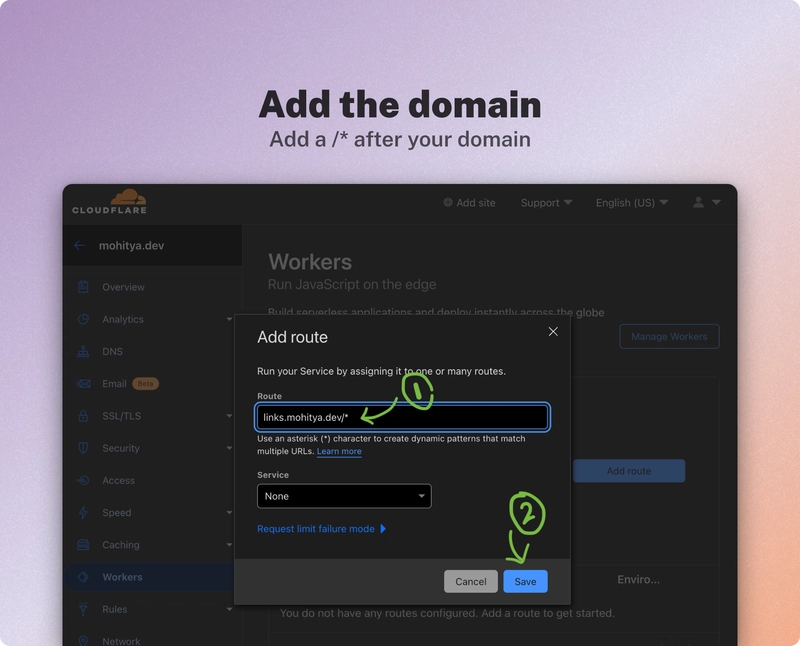Click the background Add route button

(629, 471)
